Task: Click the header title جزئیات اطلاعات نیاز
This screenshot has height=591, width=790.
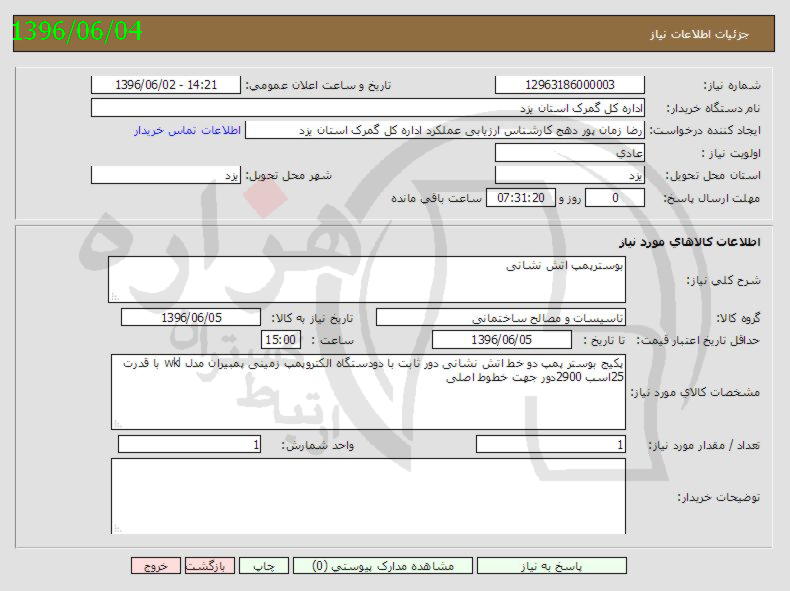Action: point(699,34)
